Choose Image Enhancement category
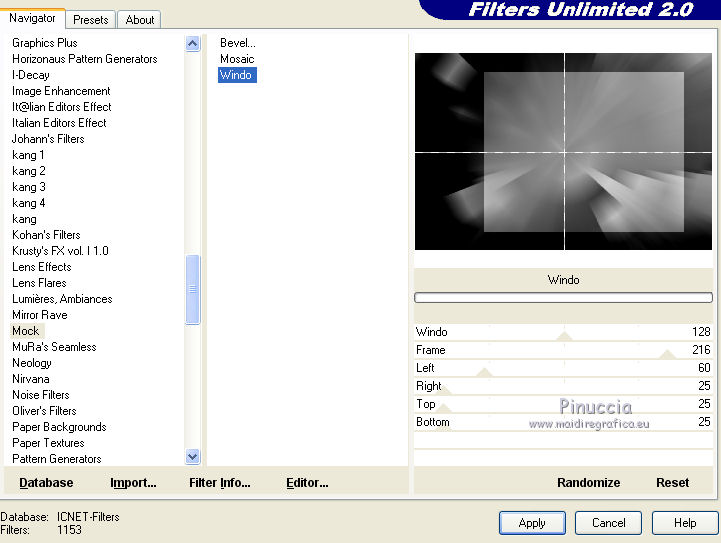The image size is (721, 543). point(61,91)
